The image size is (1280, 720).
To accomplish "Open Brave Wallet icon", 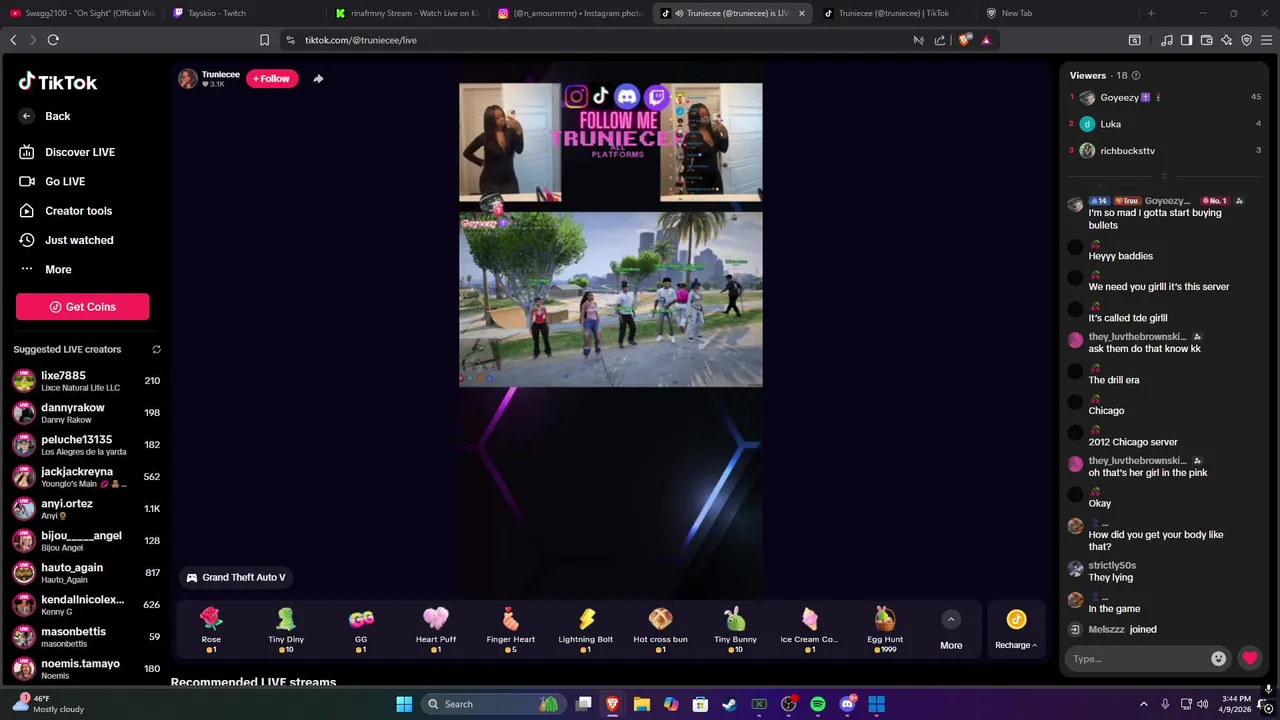I will pos(1207,40).
